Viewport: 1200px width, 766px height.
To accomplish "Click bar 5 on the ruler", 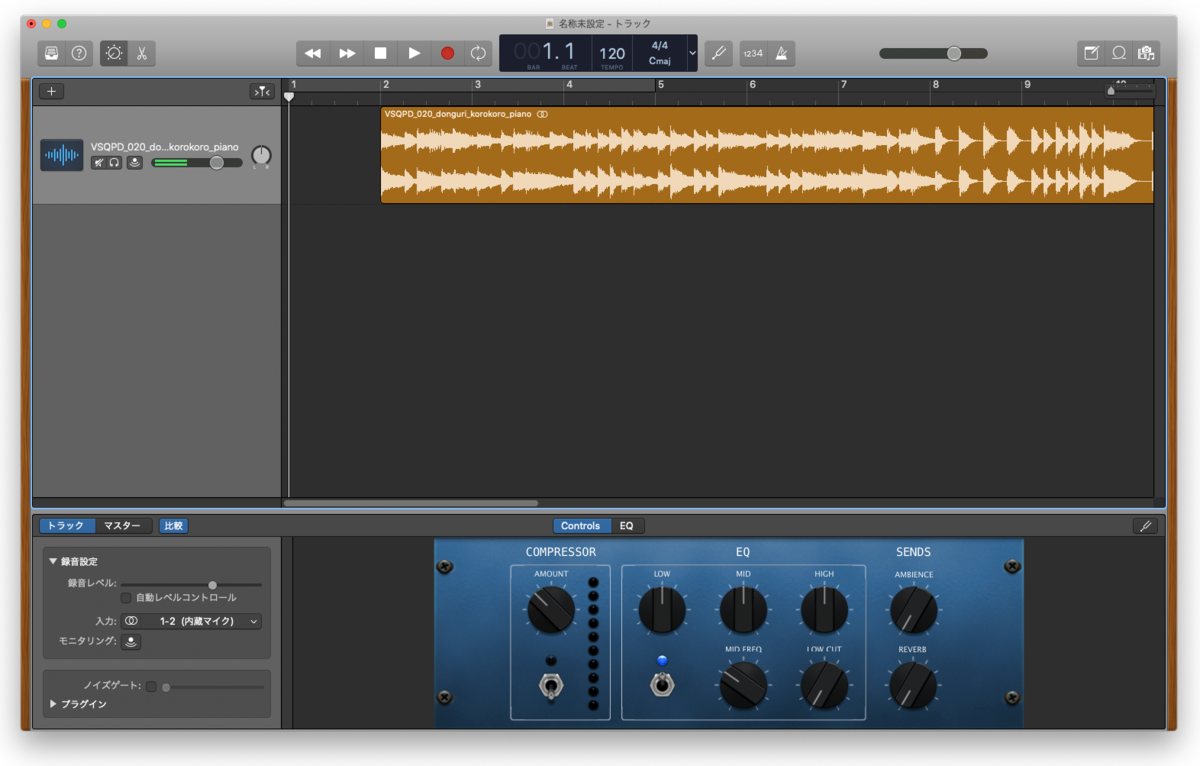I will [x=661, y=85].
